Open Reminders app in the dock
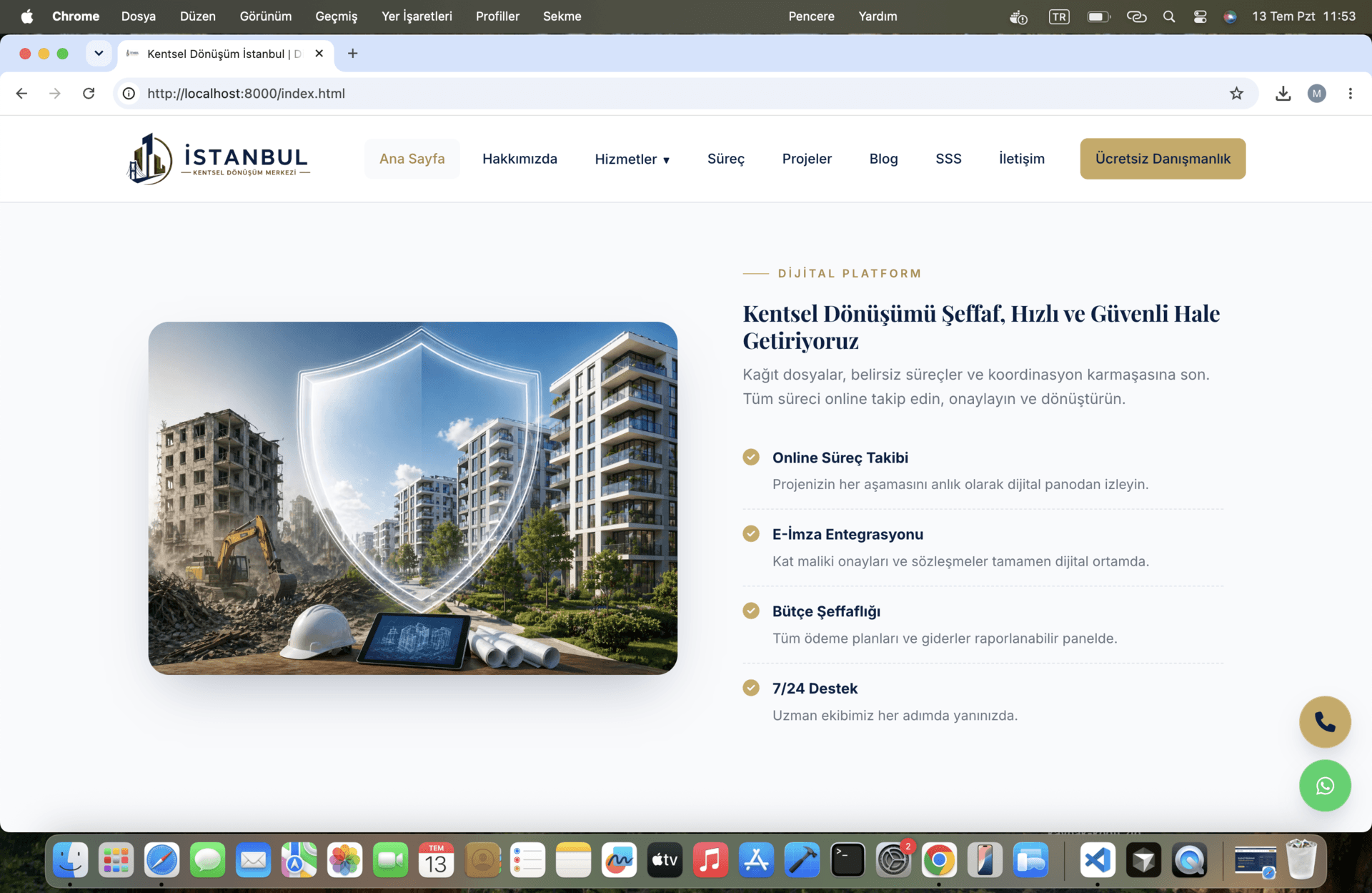The image size is (1372, 893). (x=527, y=860)
